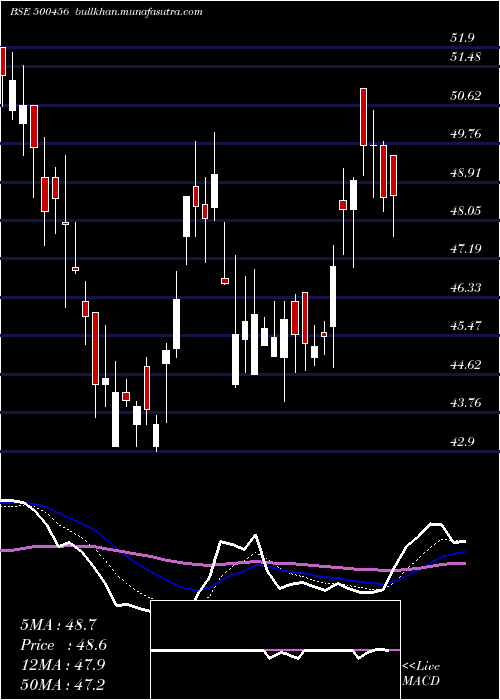Click the BSE 500456 ticker title
The image size is (500, 700).
coord(39,12)
